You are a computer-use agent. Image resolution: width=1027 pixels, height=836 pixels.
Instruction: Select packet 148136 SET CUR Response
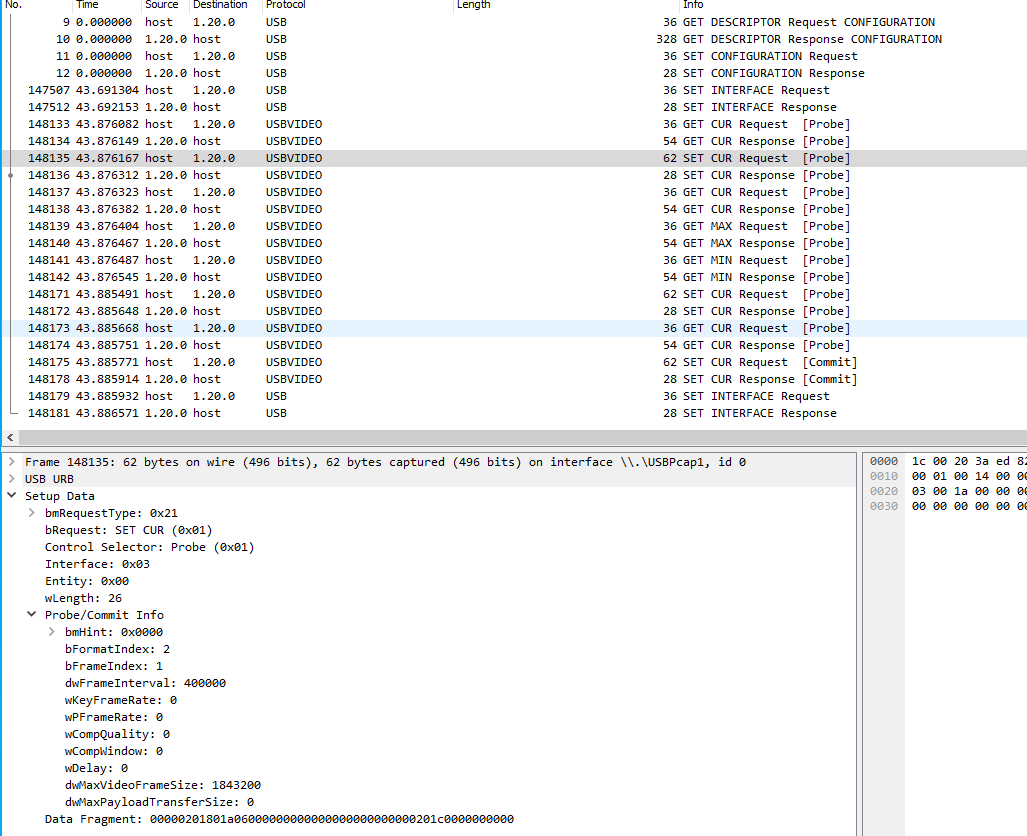point(514,176)
